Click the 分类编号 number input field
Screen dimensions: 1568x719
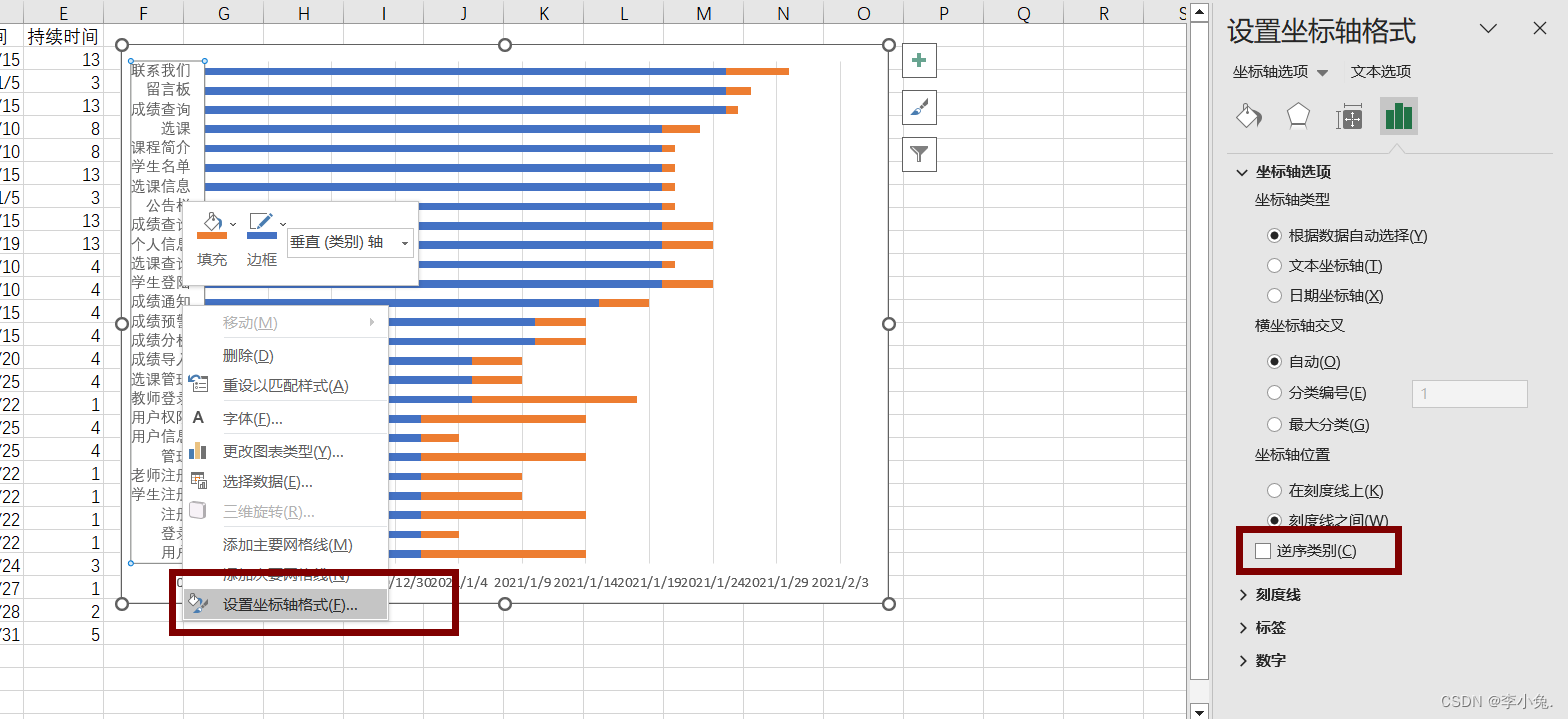click(x=1469, y=394)
